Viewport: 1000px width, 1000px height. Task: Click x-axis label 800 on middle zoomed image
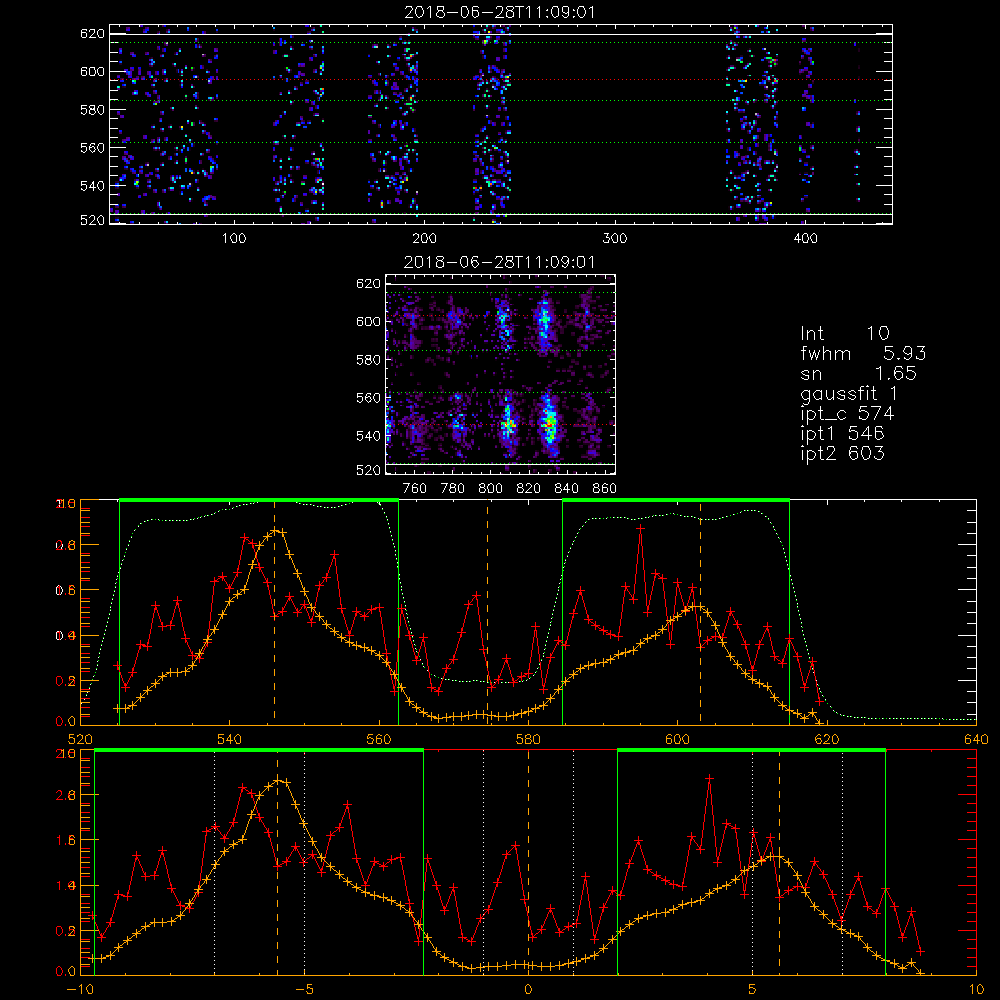[x=490, y=489]
